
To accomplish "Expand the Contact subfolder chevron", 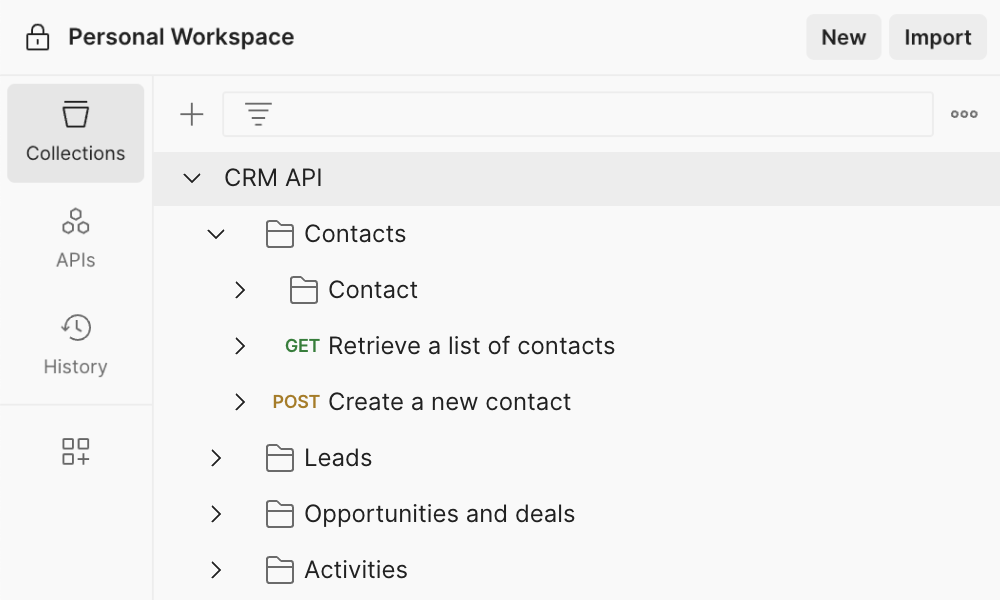I will (240, 290).
